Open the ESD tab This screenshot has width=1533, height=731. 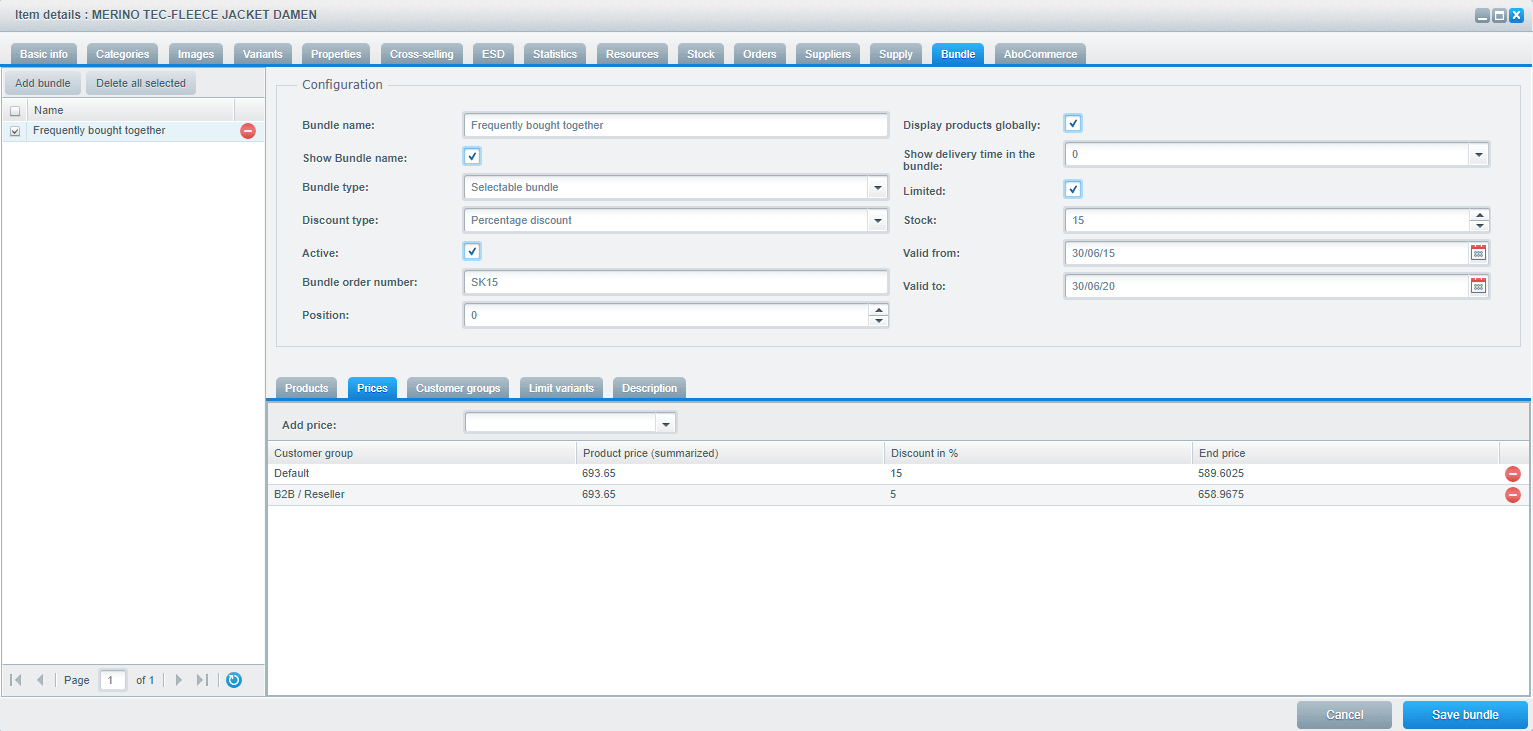coord(493,54)
